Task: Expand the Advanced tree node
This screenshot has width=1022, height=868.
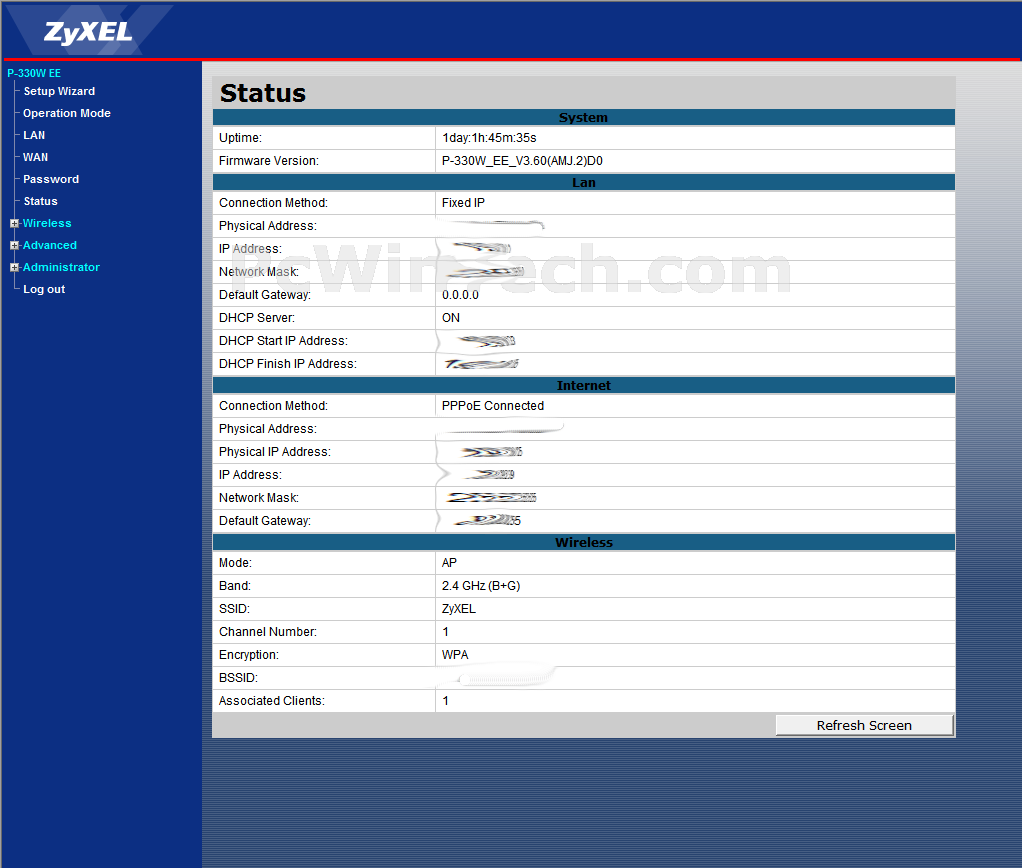Action: pos(14,246)
